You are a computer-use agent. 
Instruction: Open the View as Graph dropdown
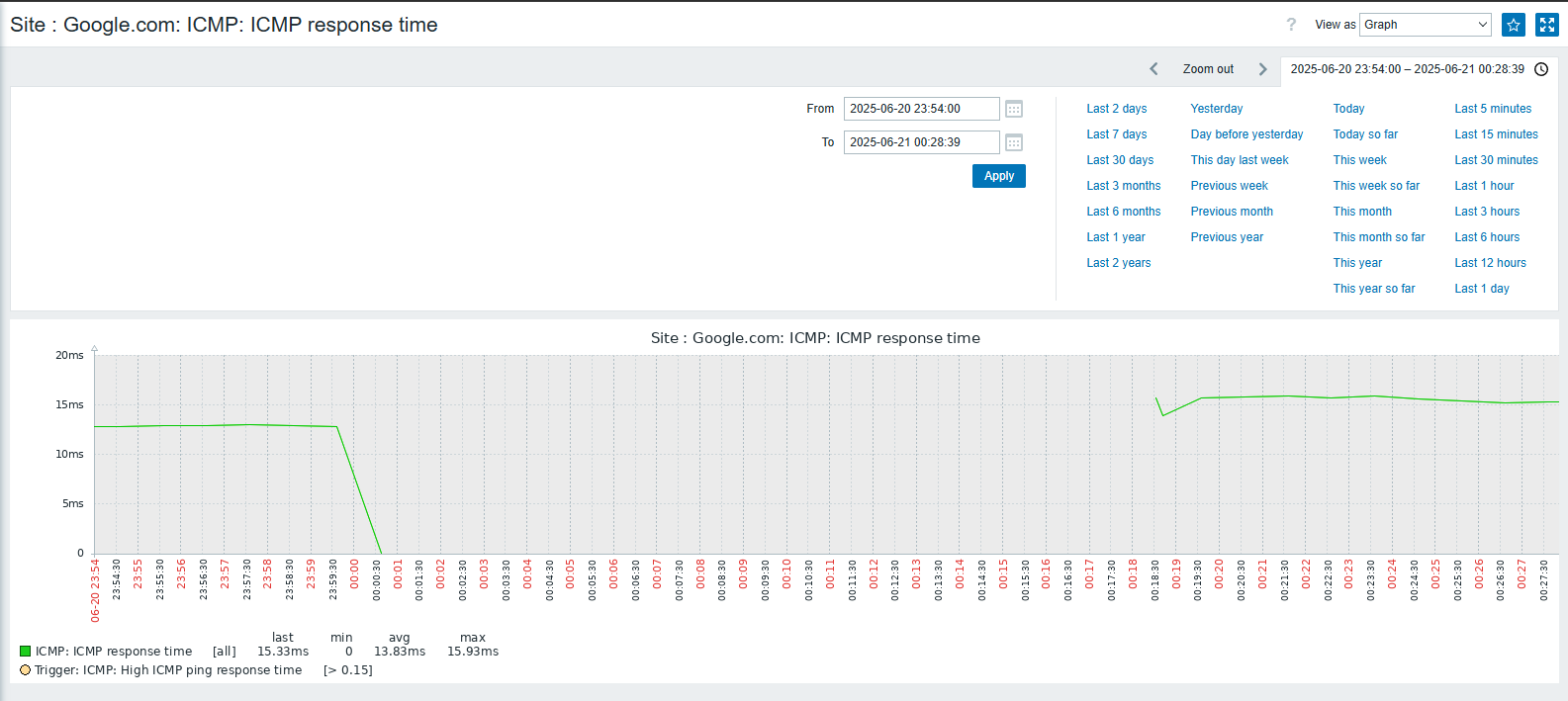(1425, 25)
